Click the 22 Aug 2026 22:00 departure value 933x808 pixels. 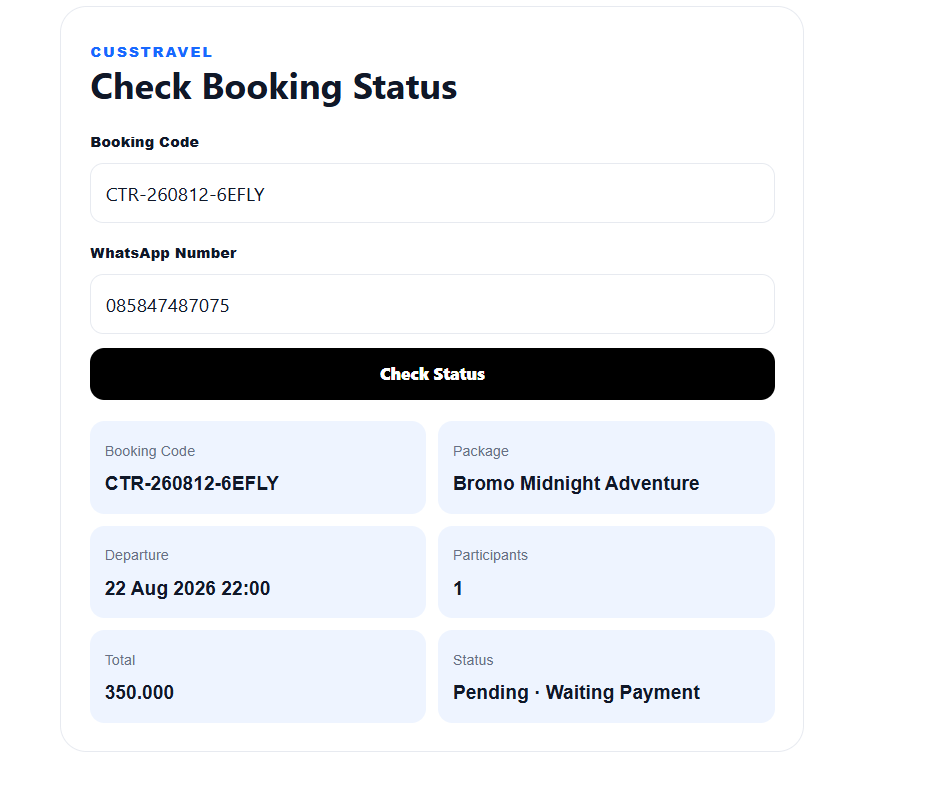point(187,588)
